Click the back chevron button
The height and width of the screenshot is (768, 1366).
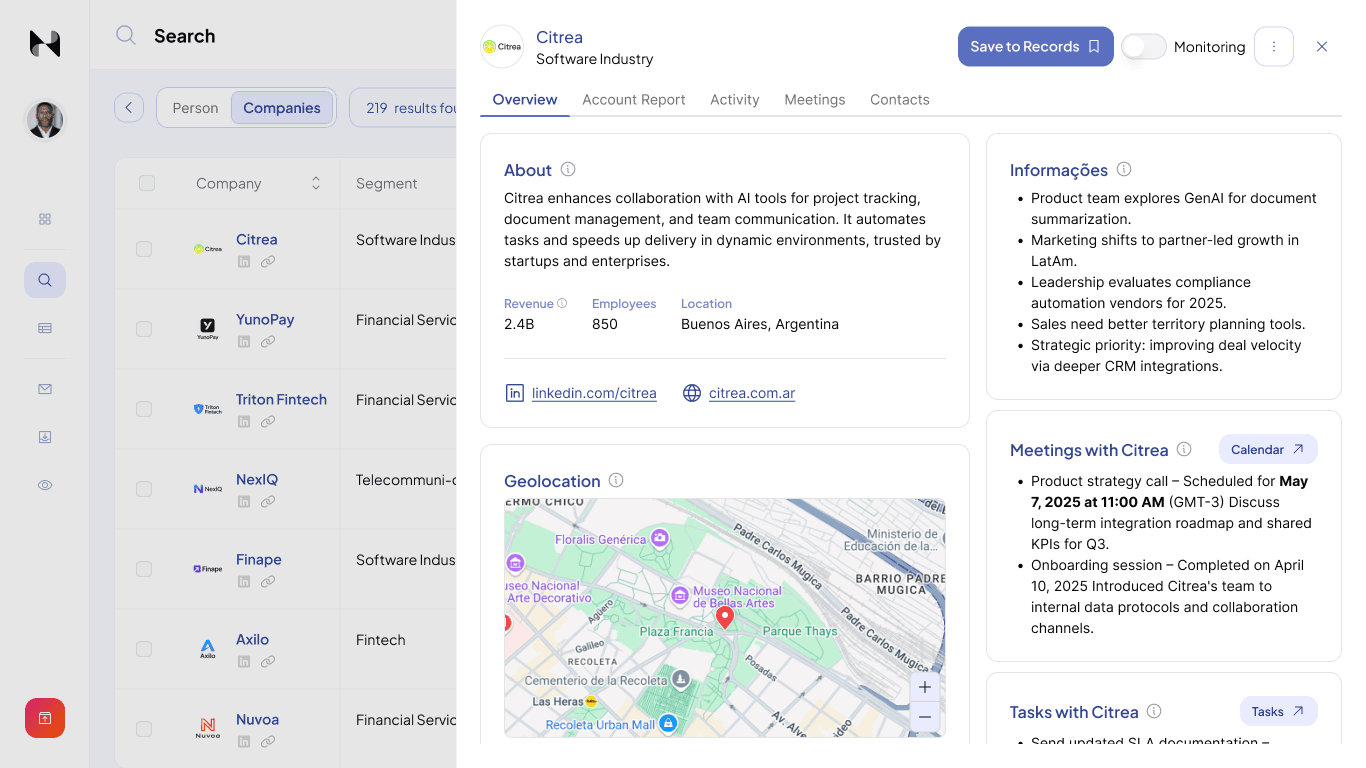click(129, 108)
